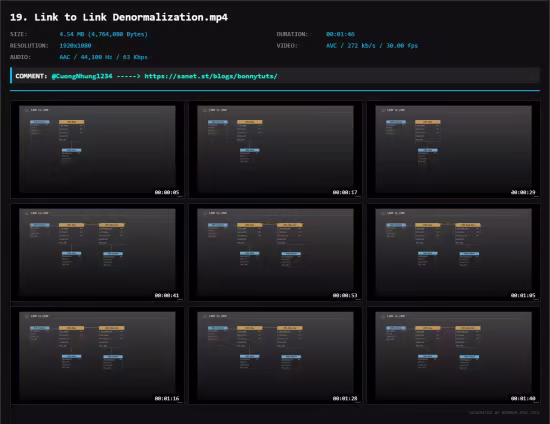Click the sanet.st blogs URL in comment
This screenshot has height=424, width=550.
[x=211, y=76]
